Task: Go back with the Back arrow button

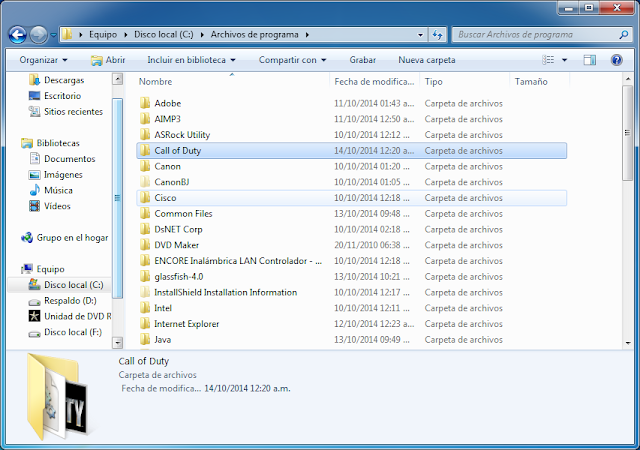Action: [18, 35]
